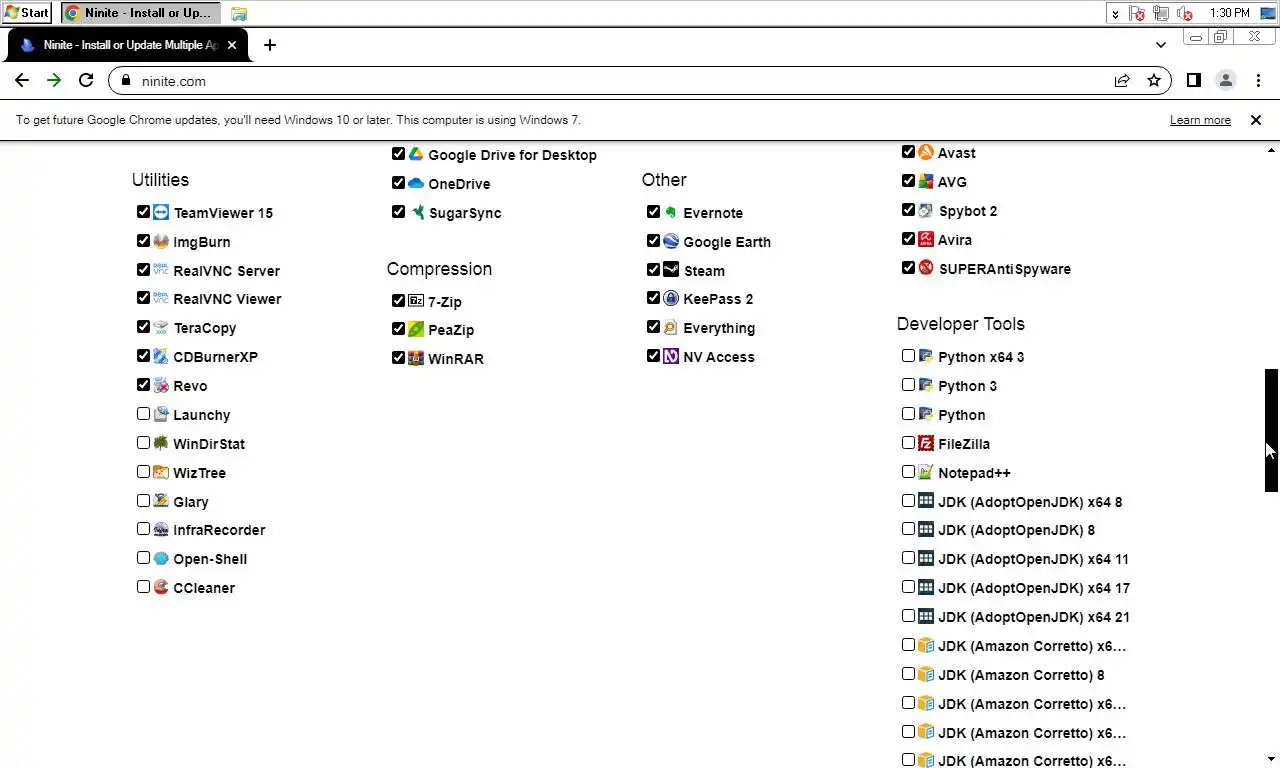Dismiss the Chrome update notification bar
The height and width of the screenshot is (768, 1280).
pyautogui.click(x=1256, y=120)
